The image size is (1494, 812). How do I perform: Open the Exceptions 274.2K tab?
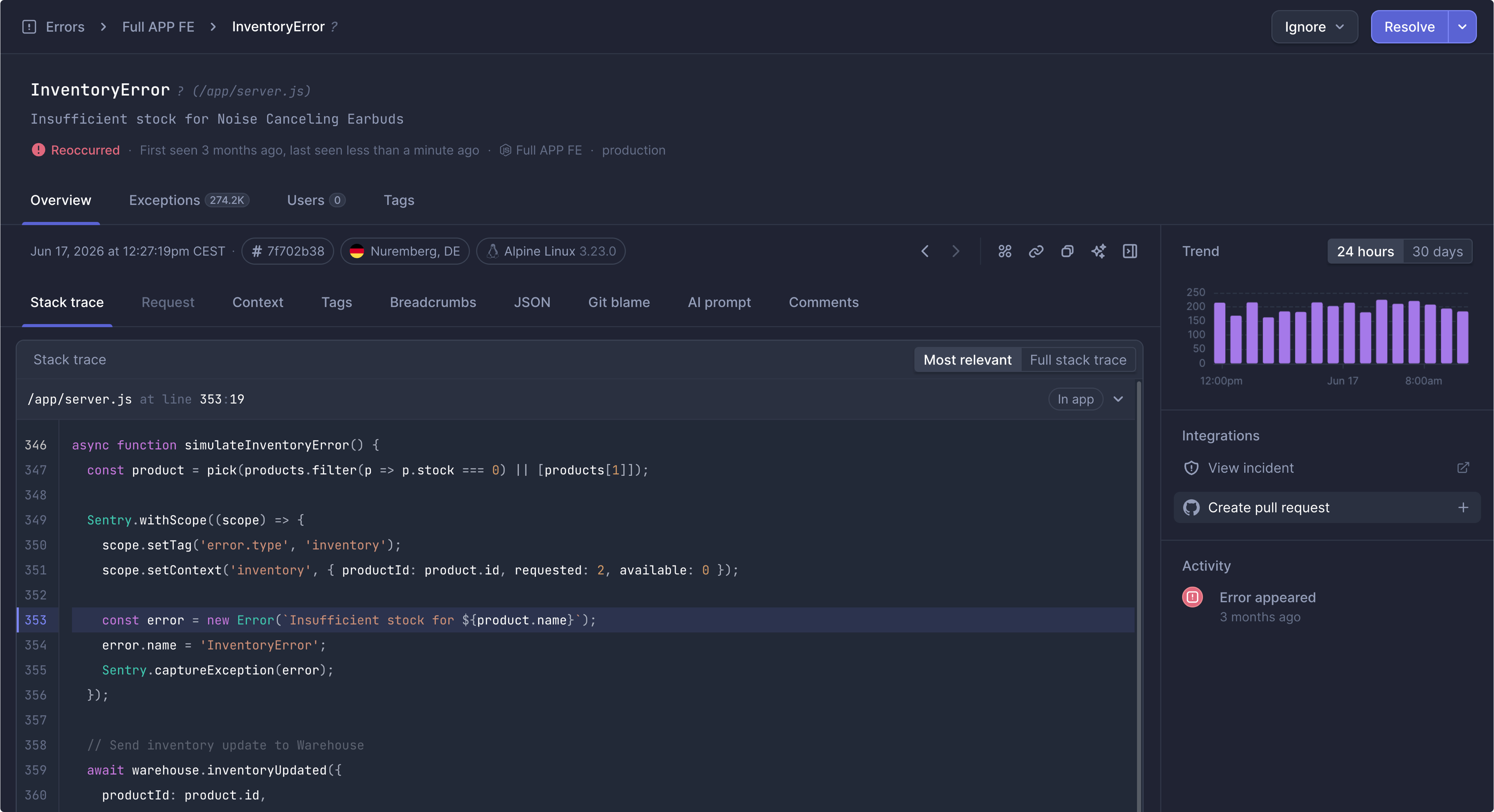[189, 200]
